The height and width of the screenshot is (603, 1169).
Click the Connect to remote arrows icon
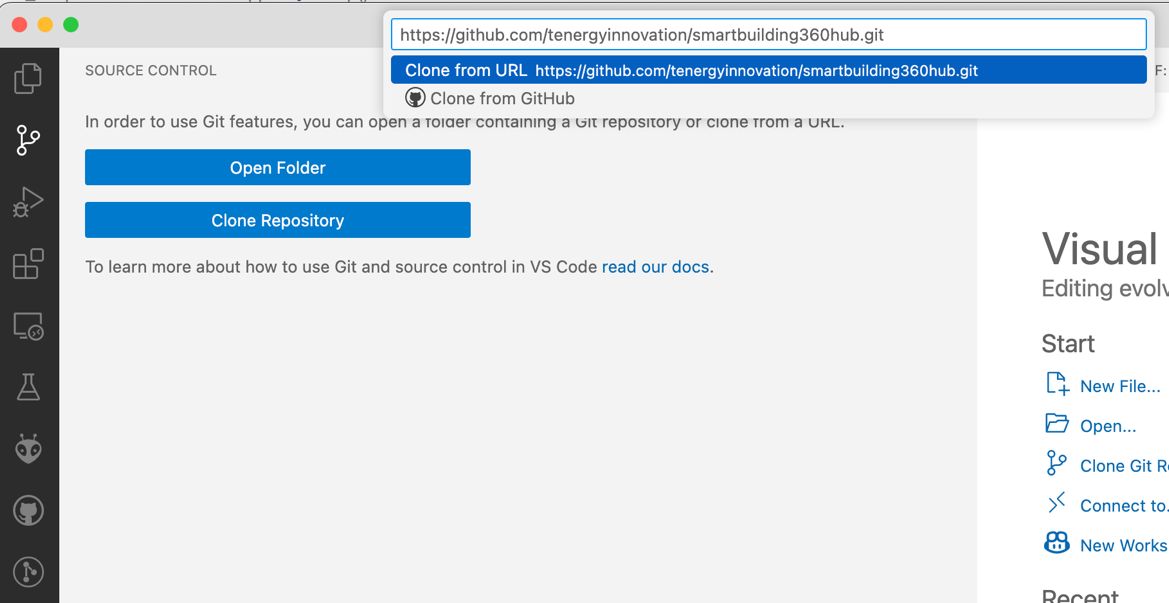[1056, 504]
